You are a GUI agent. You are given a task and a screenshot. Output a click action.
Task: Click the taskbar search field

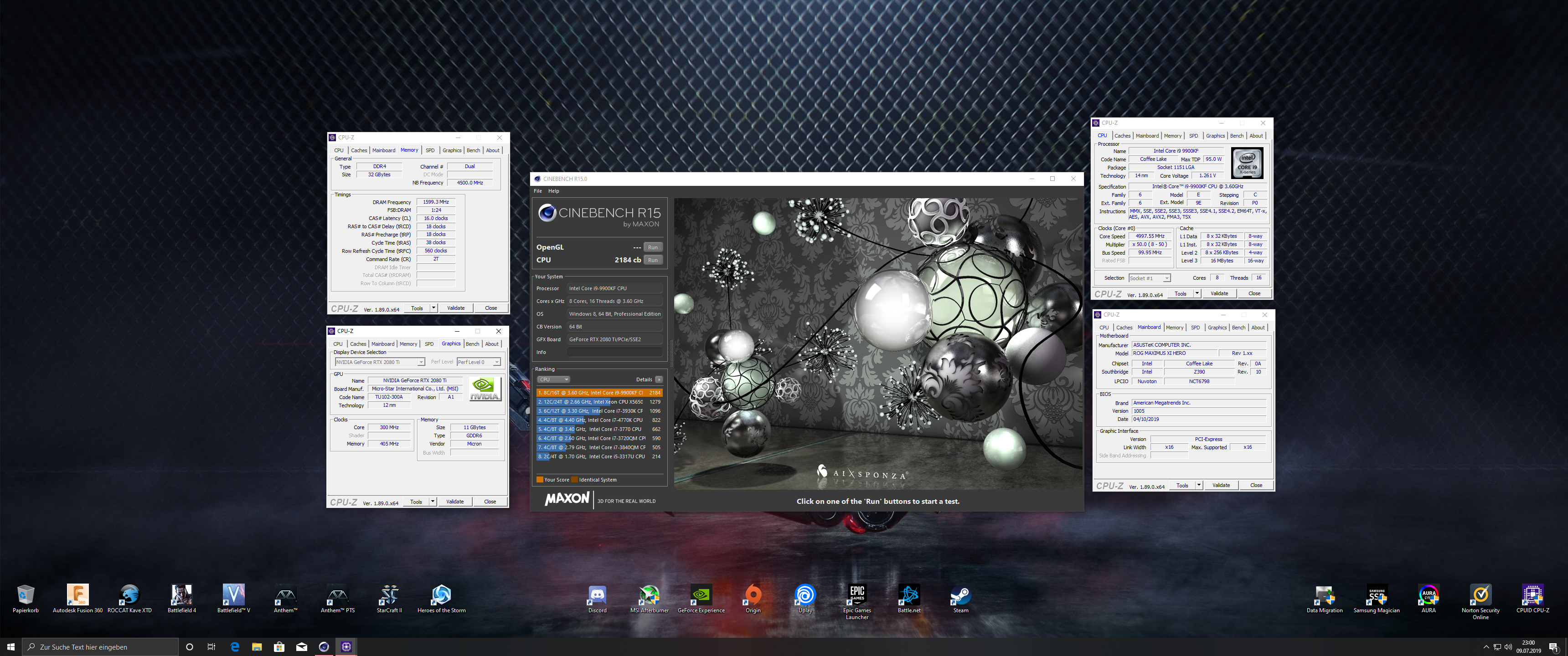point(100,647)
